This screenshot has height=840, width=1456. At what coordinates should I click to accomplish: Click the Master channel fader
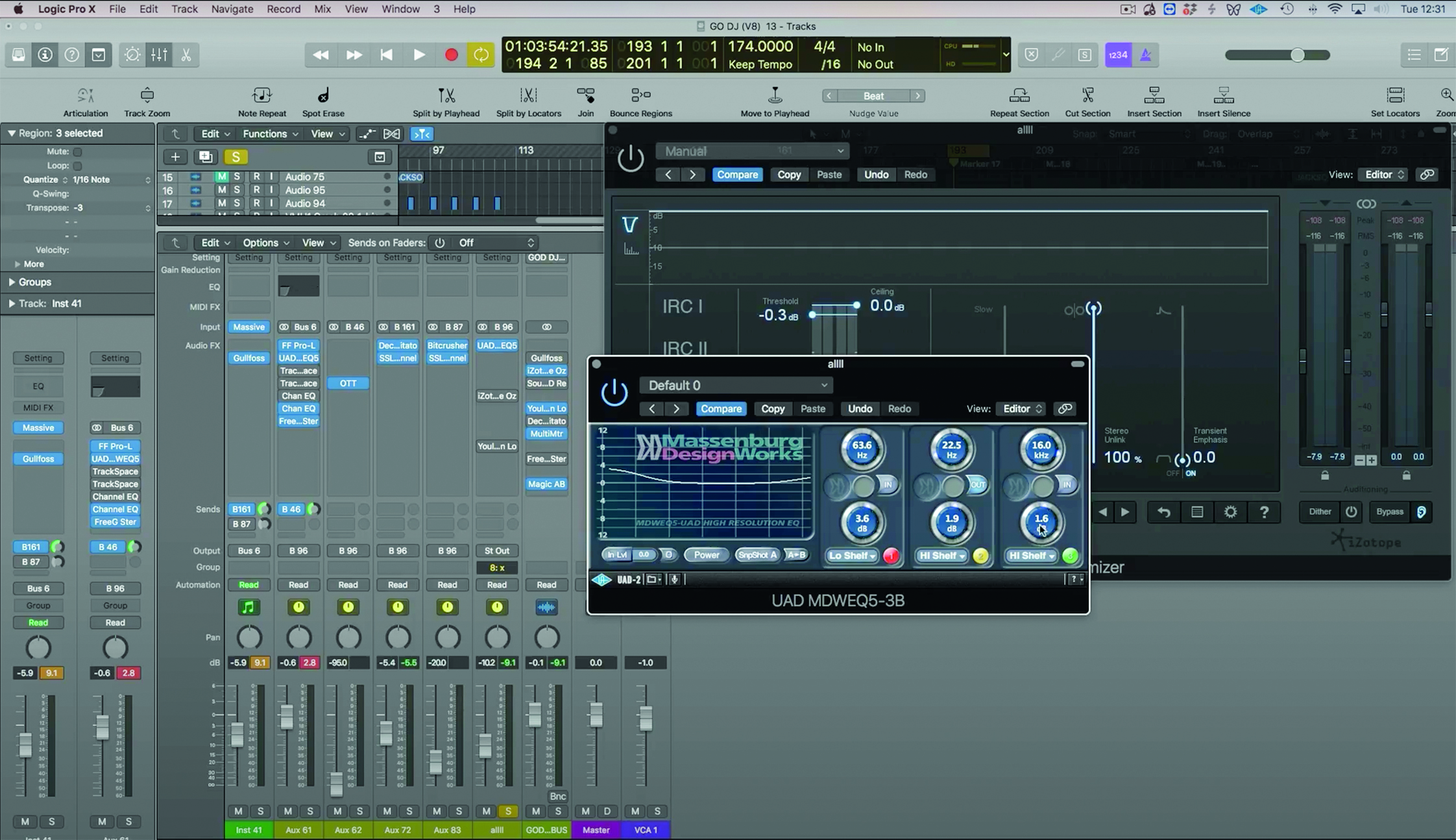[595, 714]
